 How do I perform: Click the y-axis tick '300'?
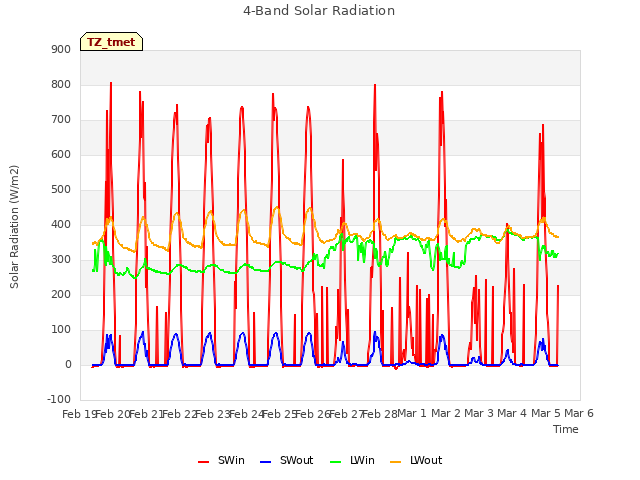pyautogui.click(x=61, y=260)
